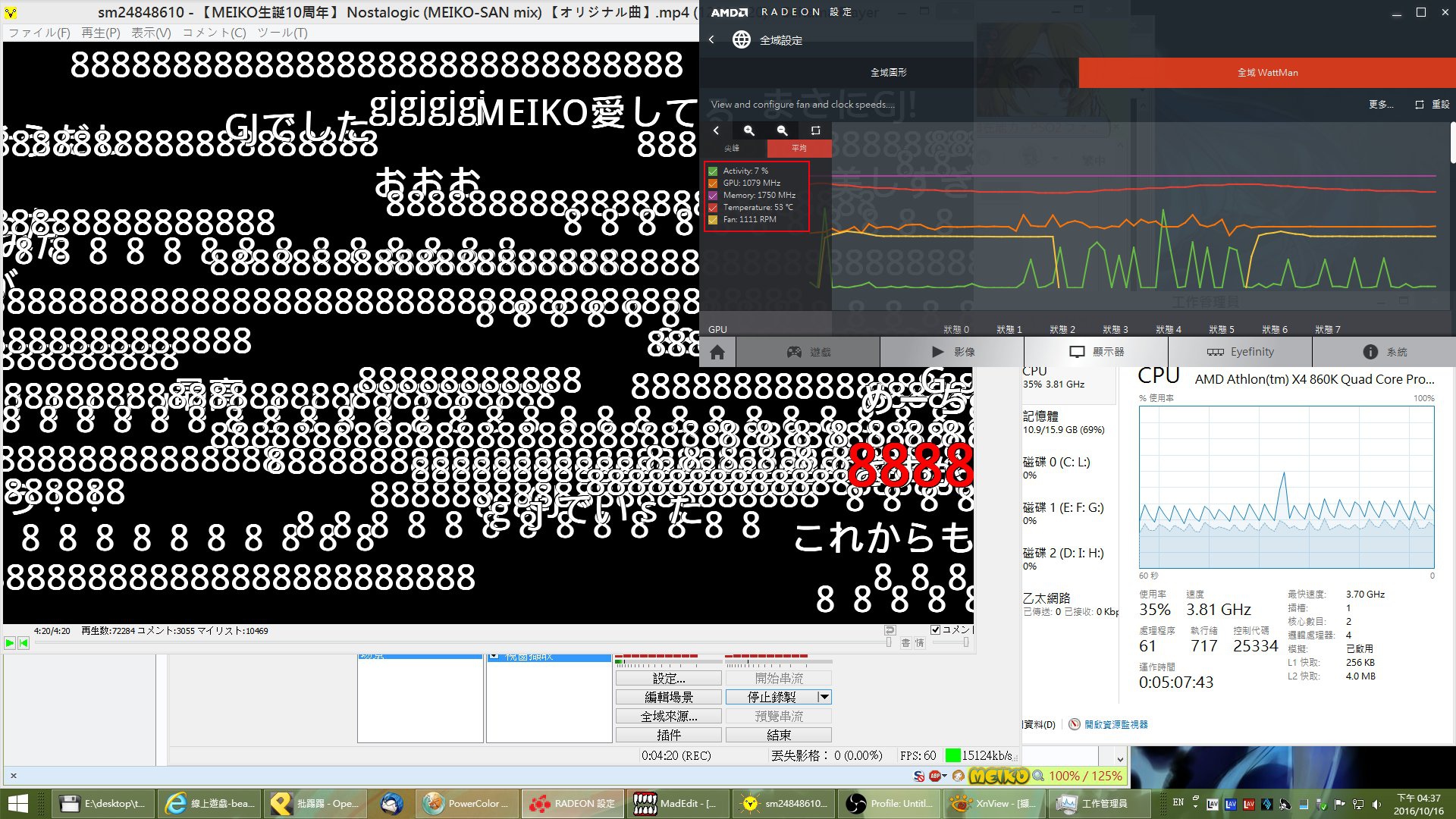Toggle the Activity graph line checkbox
This screenshot has width=1456, height=819.
coord(713,171)
